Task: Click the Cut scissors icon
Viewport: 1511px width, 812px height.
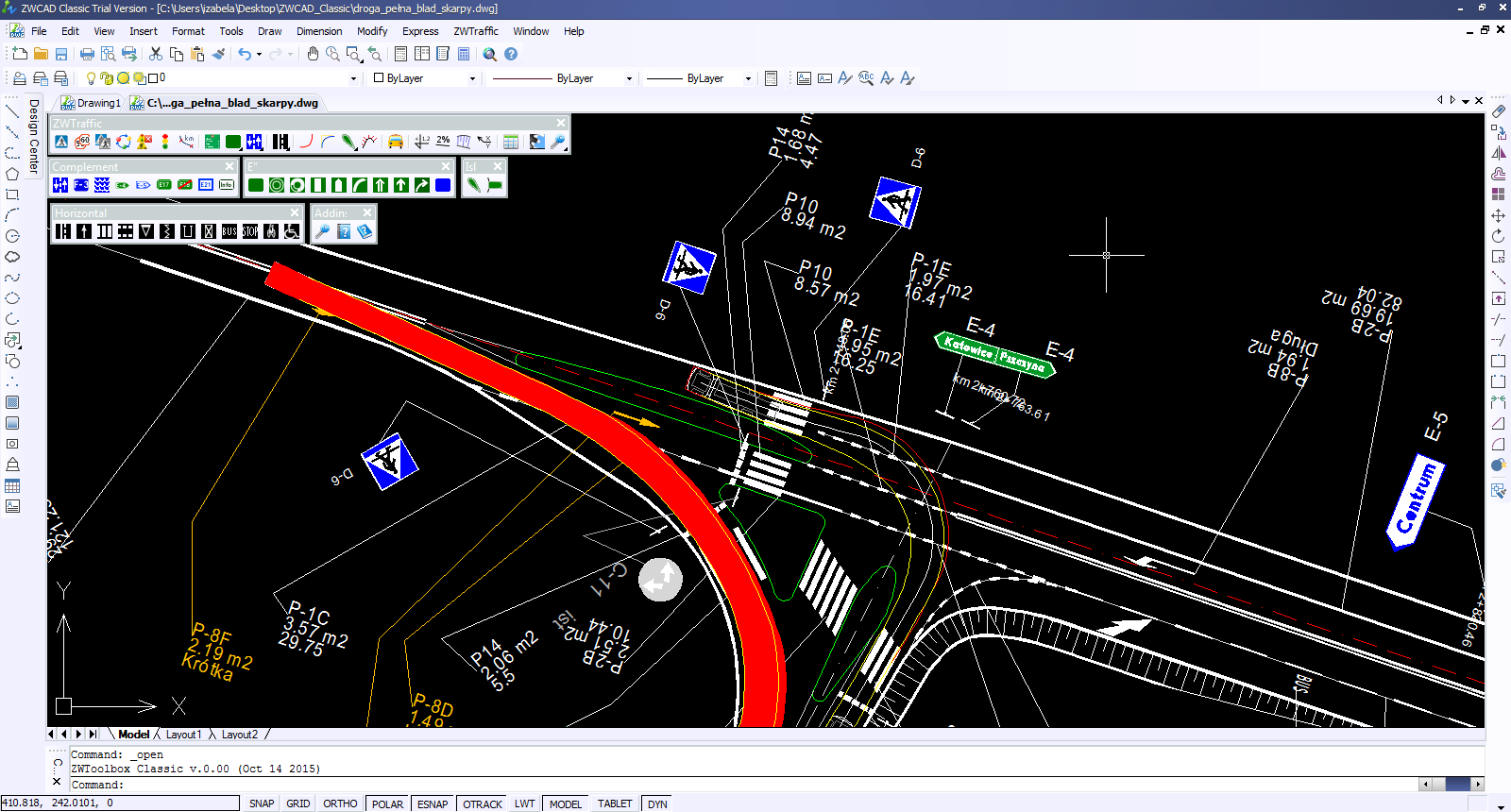Action: coord(156,54)
